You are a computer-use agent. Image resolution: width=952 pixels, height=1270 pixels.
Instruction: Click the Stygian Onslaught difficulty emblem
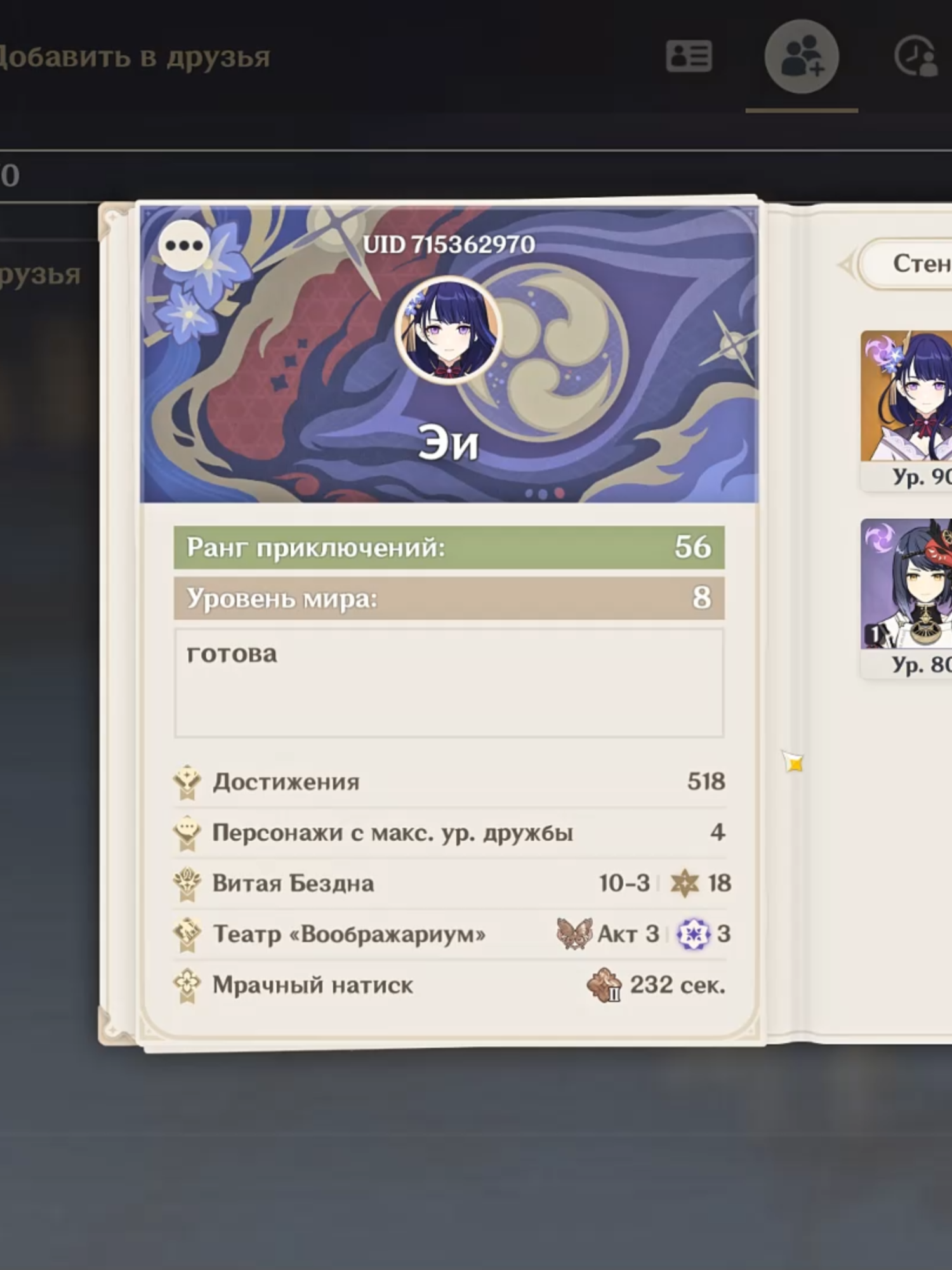[x=604, y=986]
